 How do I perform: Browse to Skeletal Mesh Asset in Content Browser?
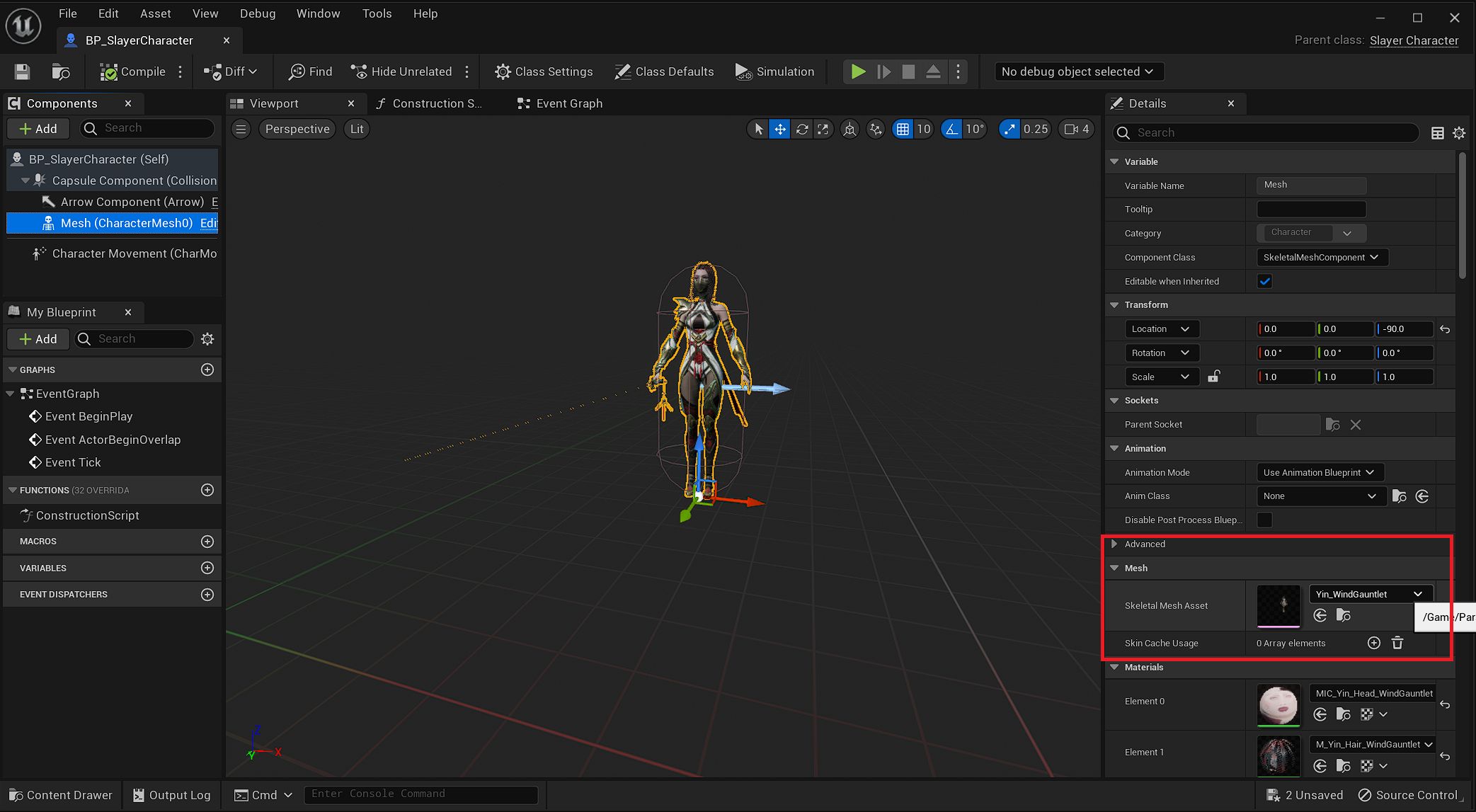(x=1343, y=615)
